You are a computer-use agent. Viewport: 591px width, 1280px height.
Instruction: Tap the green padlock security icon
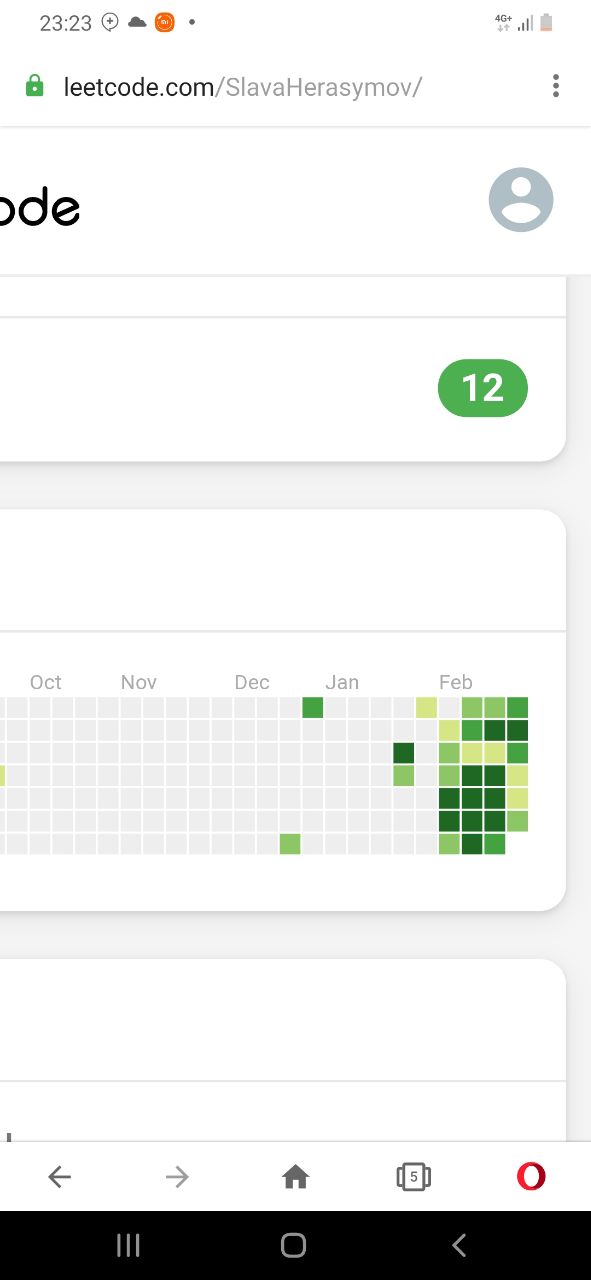click(35, 86)
